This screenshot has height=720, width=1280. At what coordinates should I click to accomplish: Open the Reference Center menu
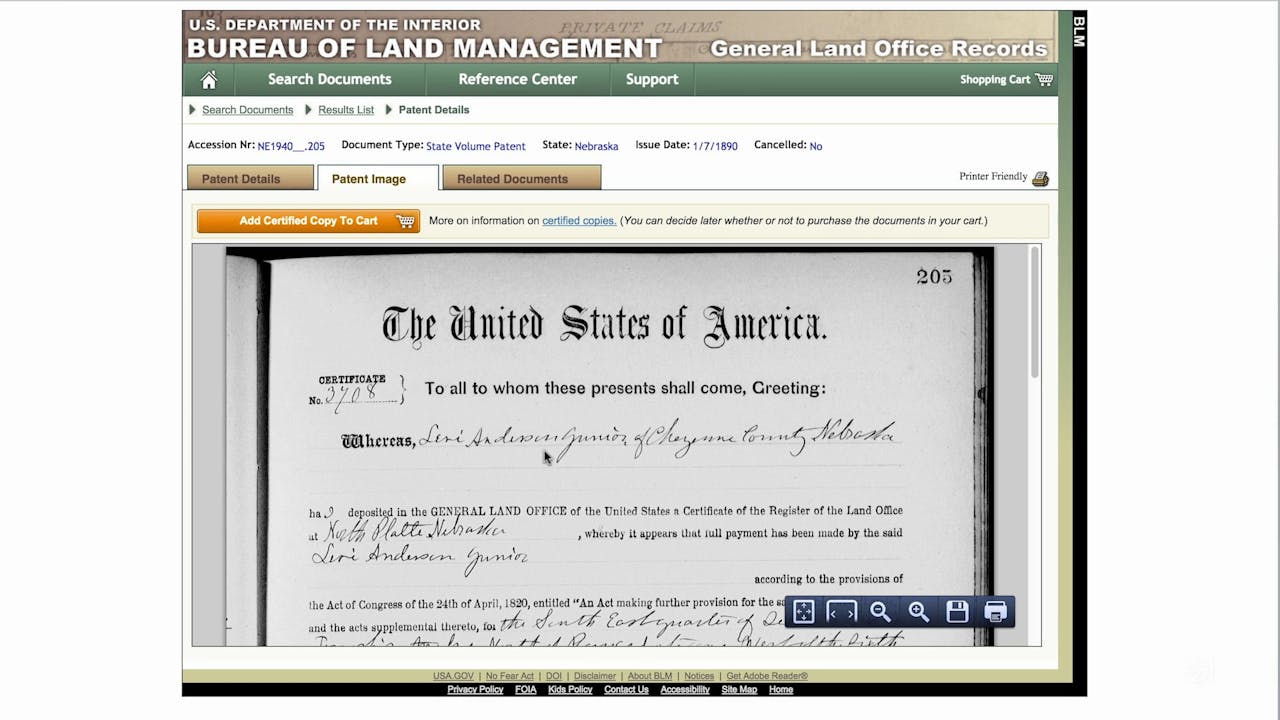pyautogui.click(x=517, y=79)
